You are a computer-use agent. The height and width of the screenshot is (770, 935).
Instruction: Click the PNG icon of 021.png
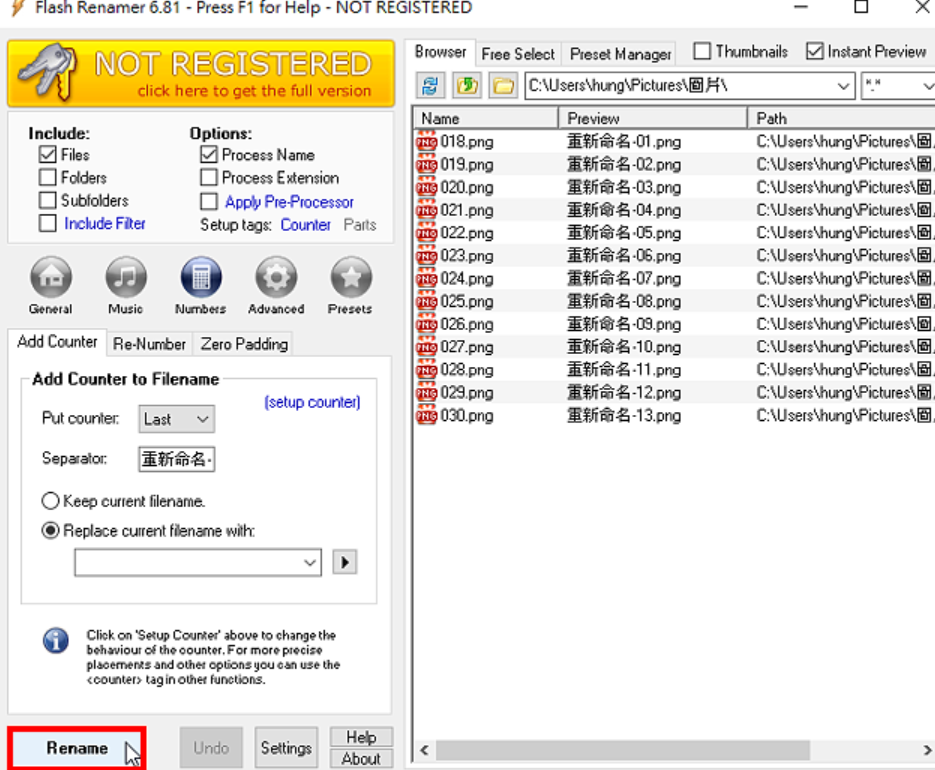click(x=426, y=210)
